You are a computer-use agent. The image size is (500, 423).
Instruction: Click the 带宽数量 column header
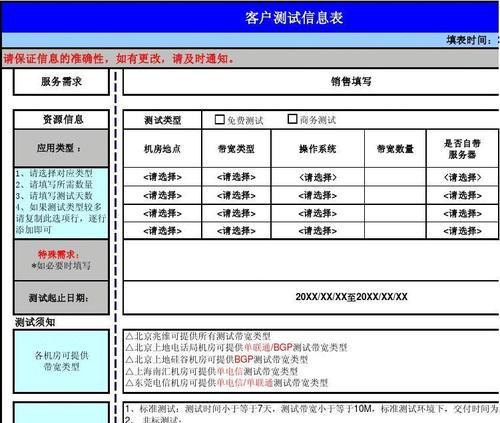tap(395, 149)
